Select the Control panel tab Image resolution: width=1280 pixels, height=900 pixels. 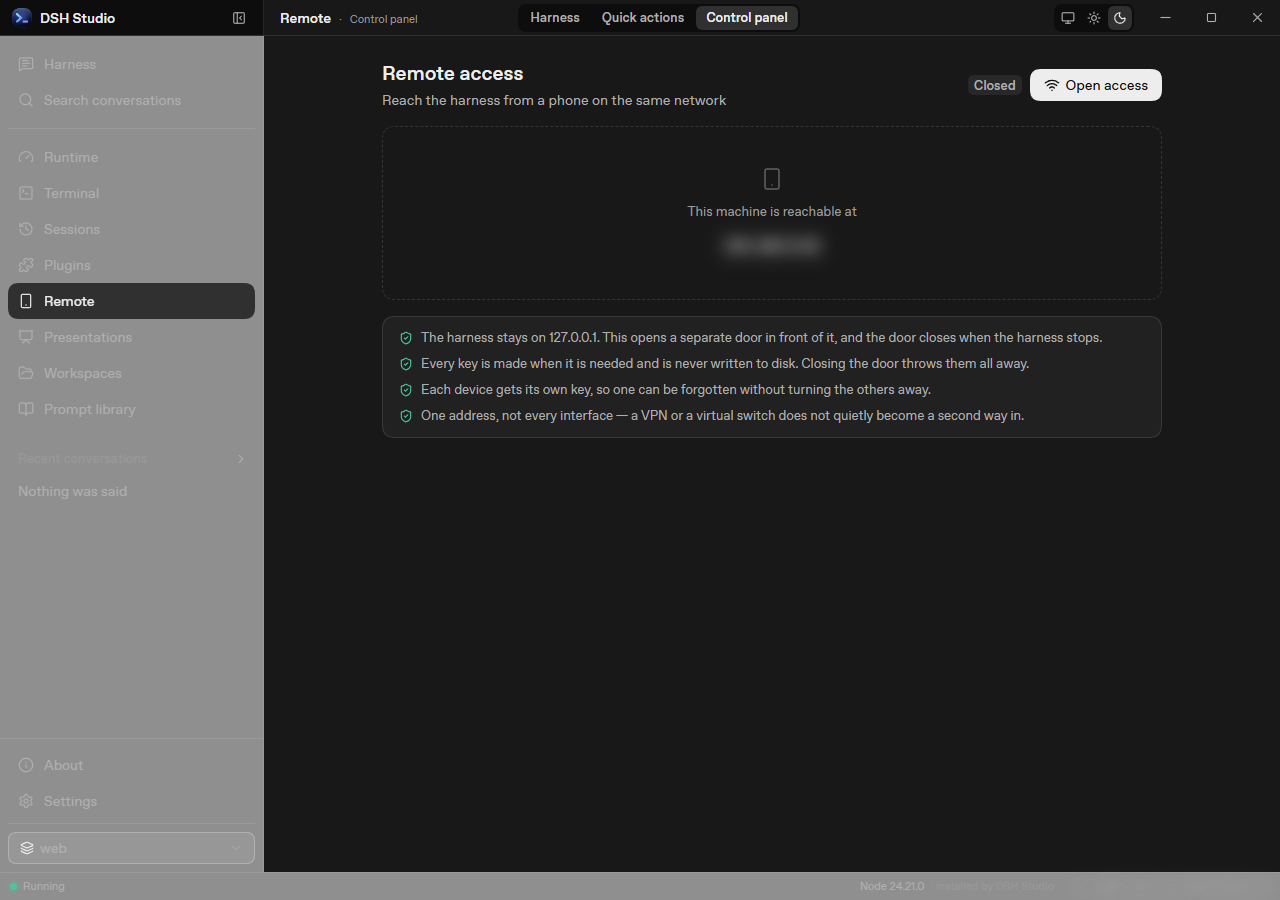point(747,18)
